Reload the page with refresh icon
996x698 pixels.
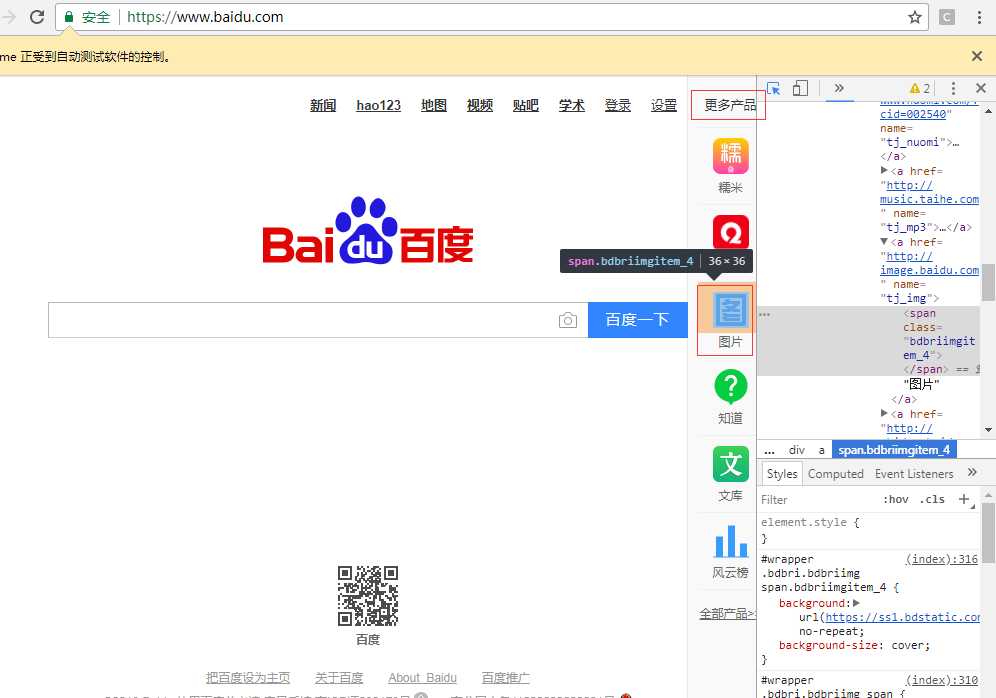pos(37,17)
